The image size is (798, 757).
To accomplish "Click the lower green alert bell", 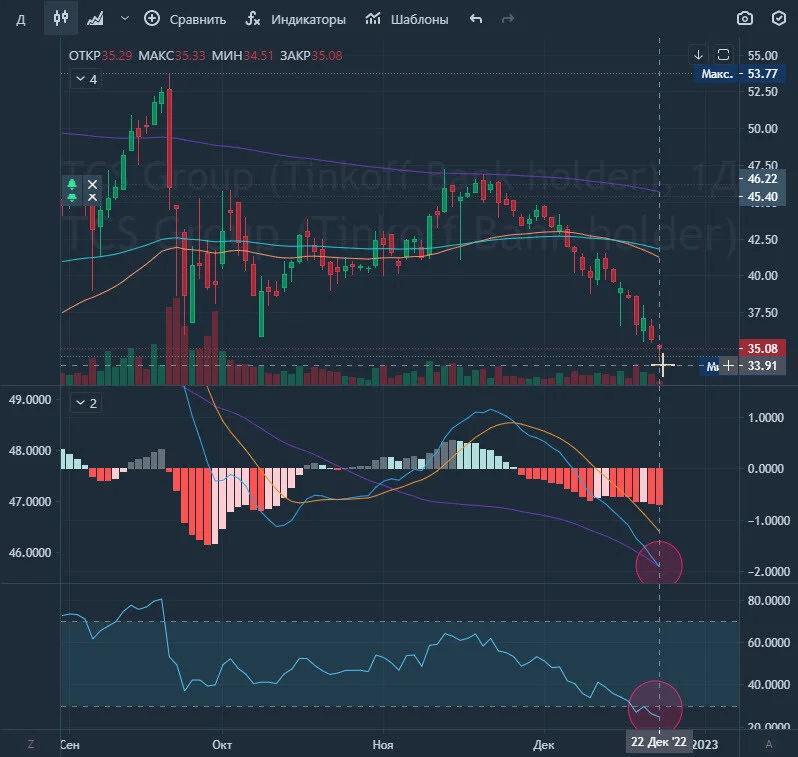I will [x=72, y=198].
